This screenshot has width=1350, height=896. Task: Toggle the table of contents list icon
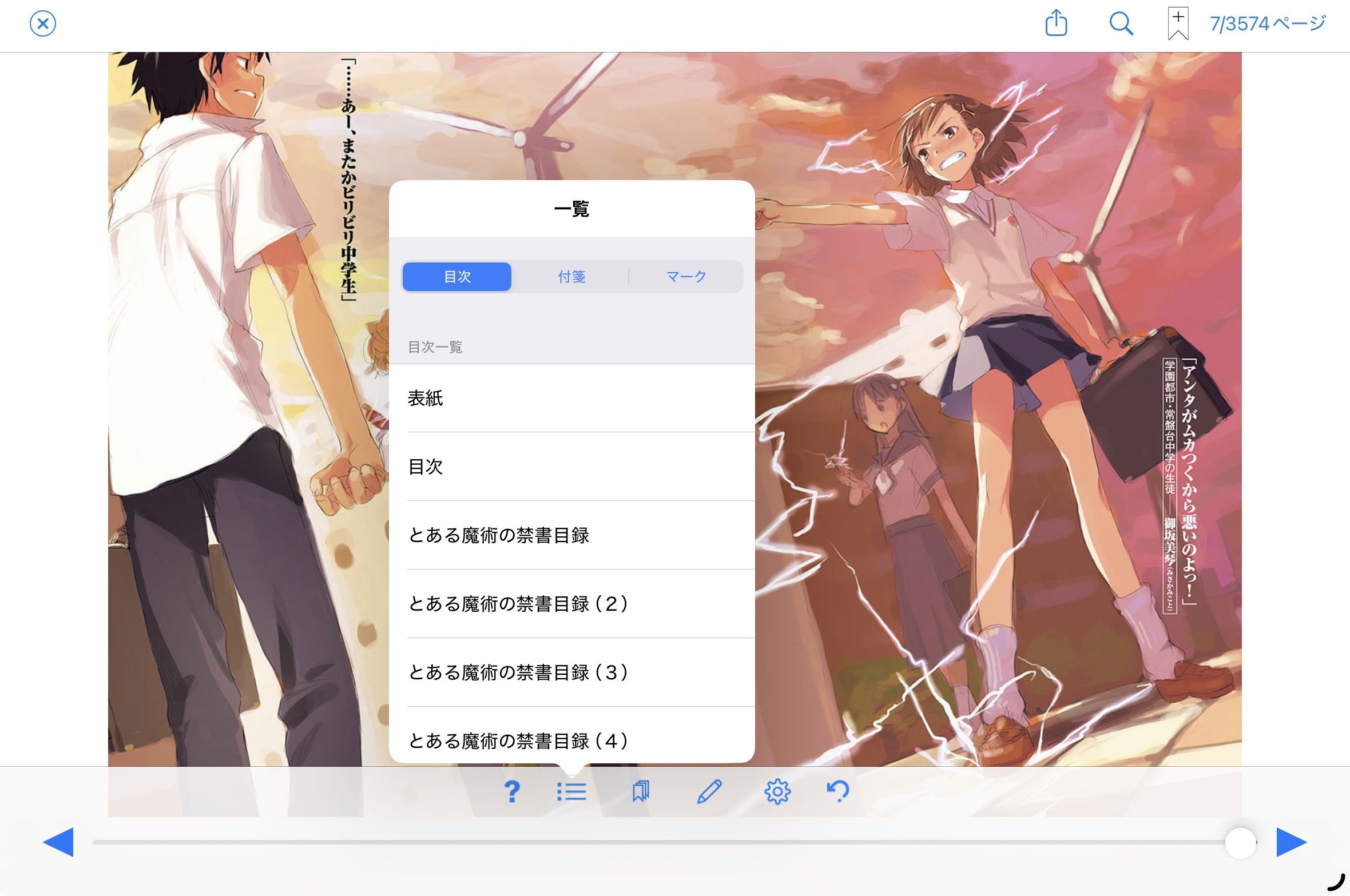coord(571,792)
